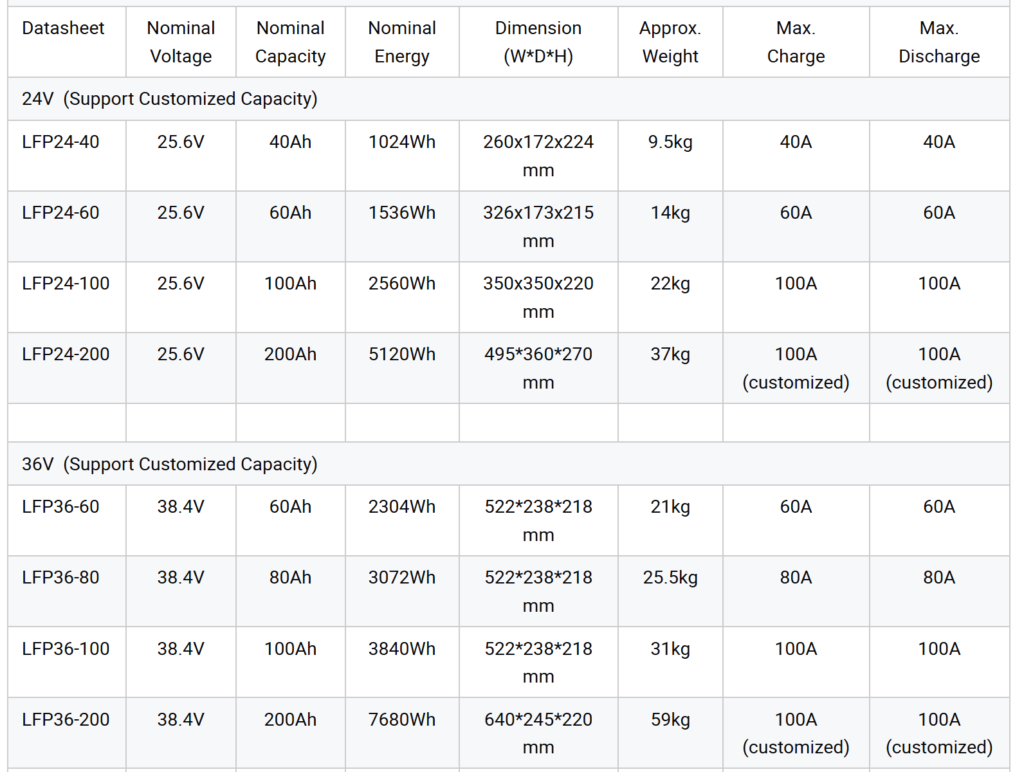Select the 36V Support Customized Capacity section row

point(170,464)
